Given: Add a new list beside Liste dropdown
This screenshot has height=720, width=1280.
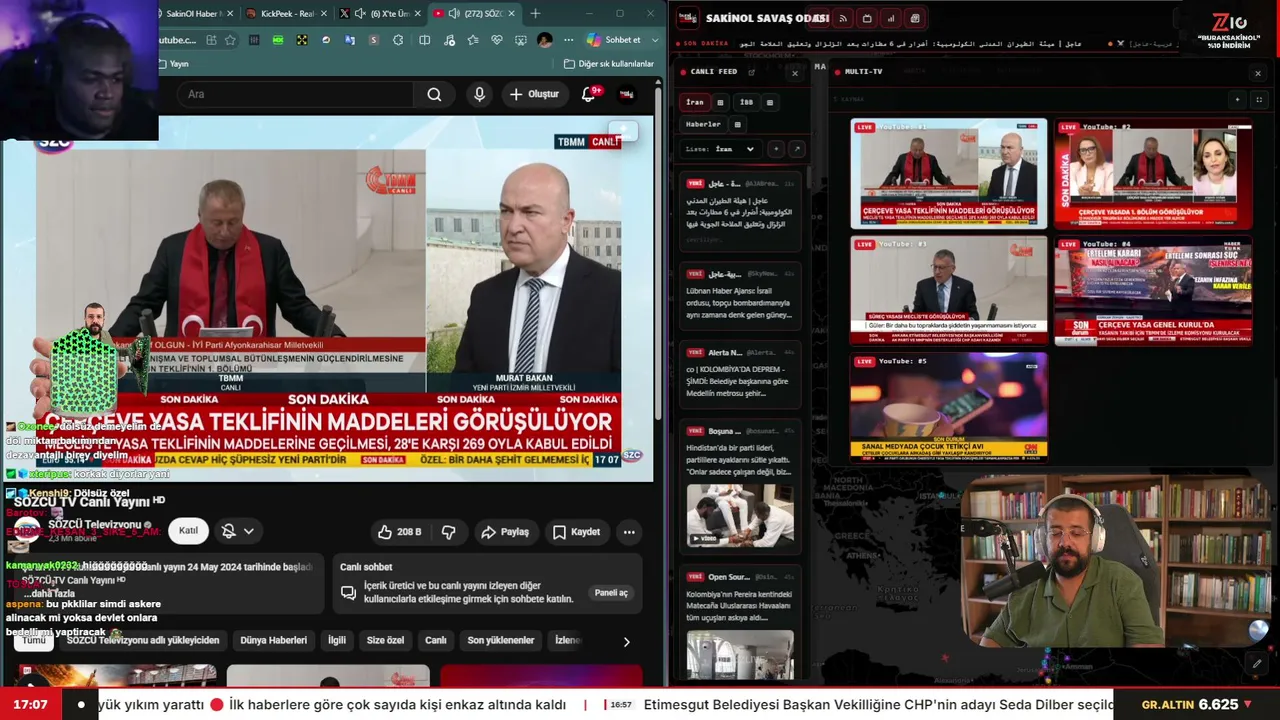Looking at the screenshot, I should [x=776, y=149].
